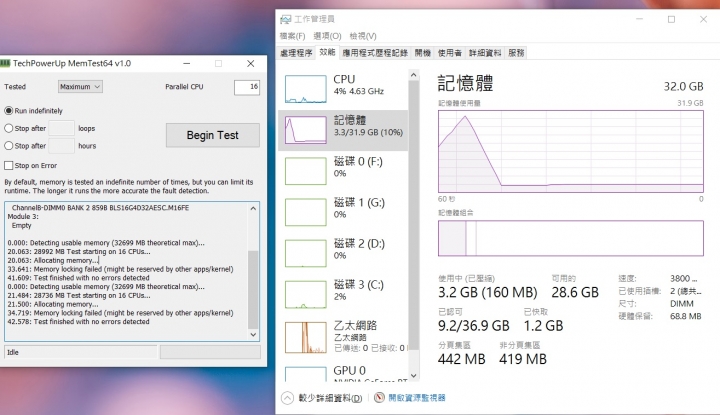Click the MemTest64 title bar app icon

coord(5,63)
